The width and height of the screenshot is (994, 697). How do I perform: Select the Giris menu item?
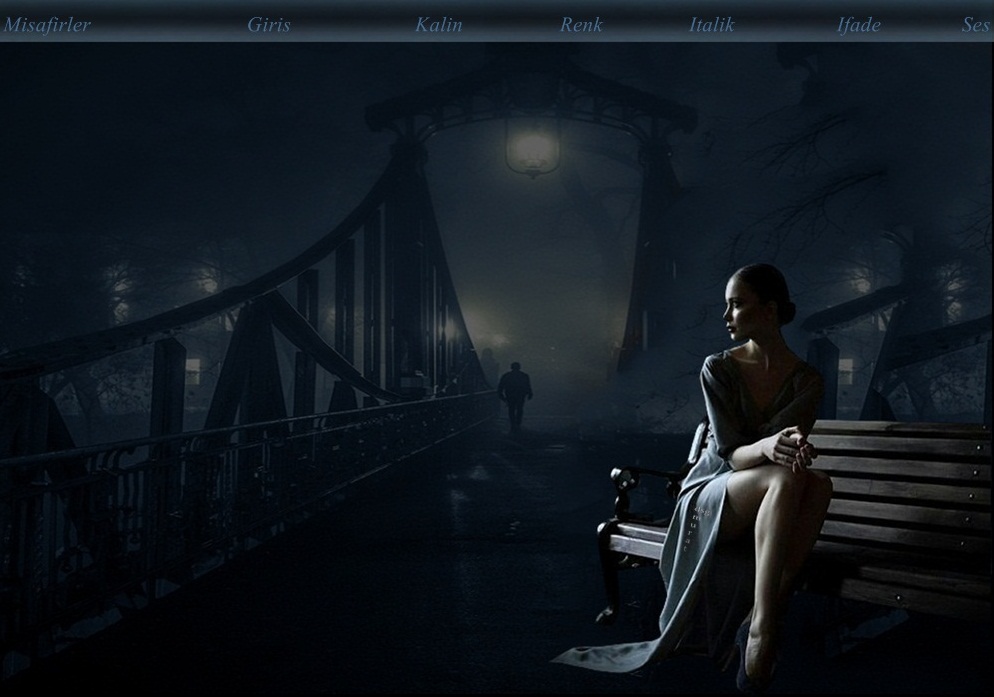click(x=269, y=25)
